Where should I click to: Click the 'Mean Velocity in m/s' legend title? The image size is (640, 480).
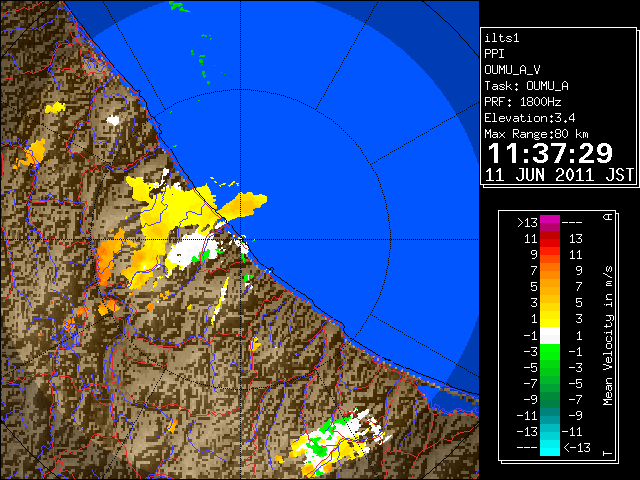[x=608, y=336]
